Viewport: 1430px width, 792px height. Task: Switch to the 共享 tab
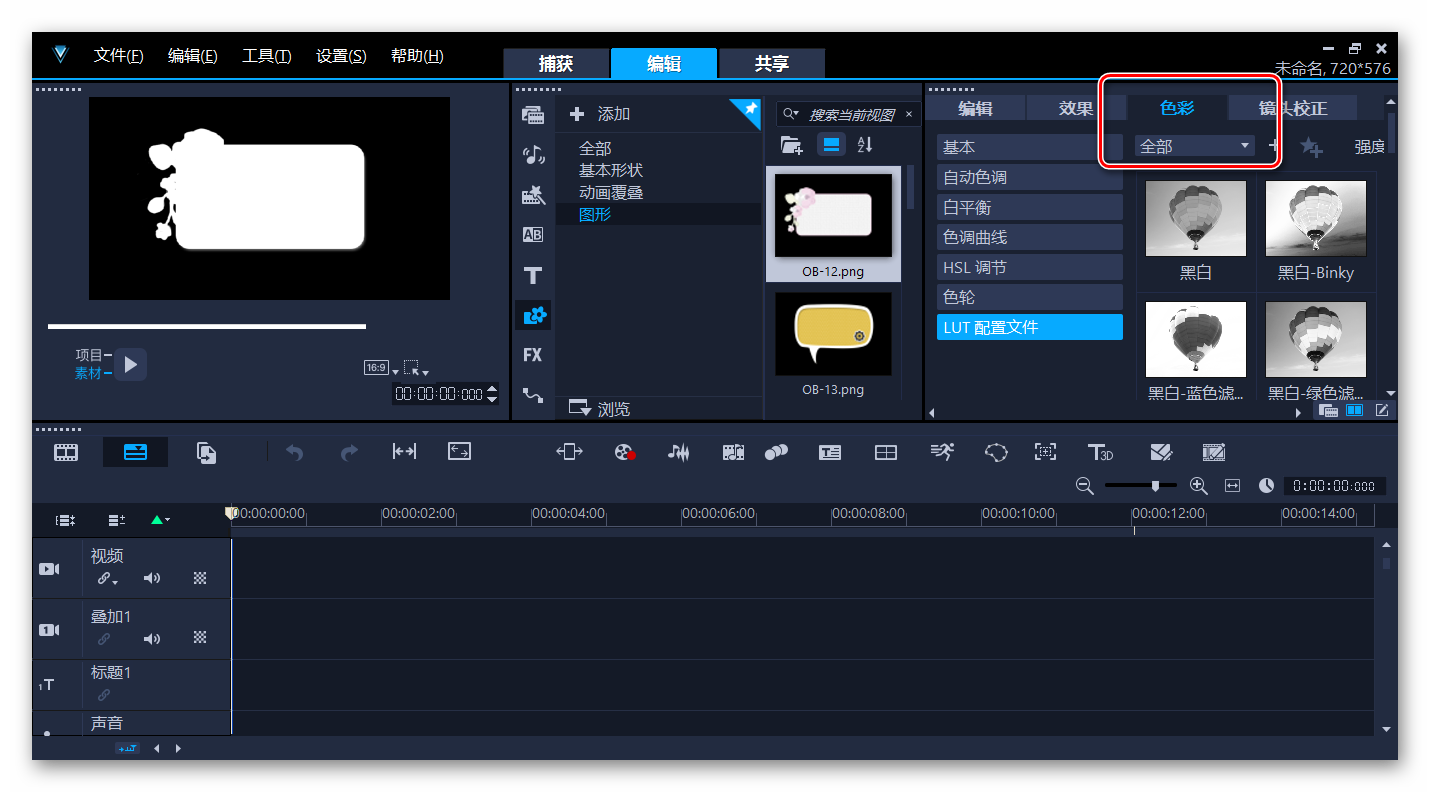[x=771, y=64]
